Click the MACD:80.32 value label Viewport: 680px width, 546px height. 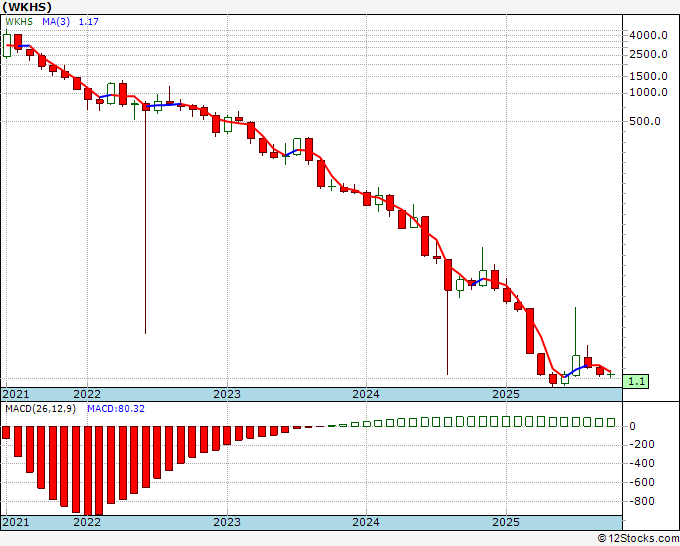pos(116,409)
